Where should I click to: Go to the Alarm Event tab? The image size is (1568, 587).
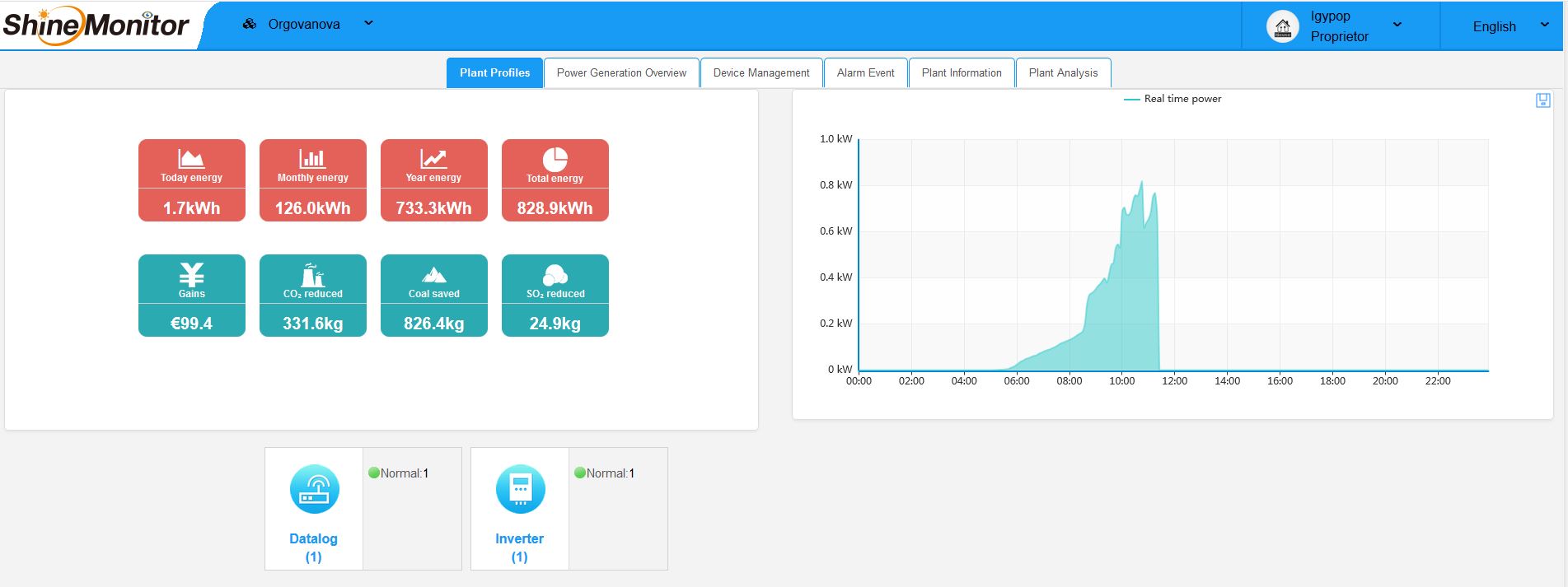tap(865, 72)
